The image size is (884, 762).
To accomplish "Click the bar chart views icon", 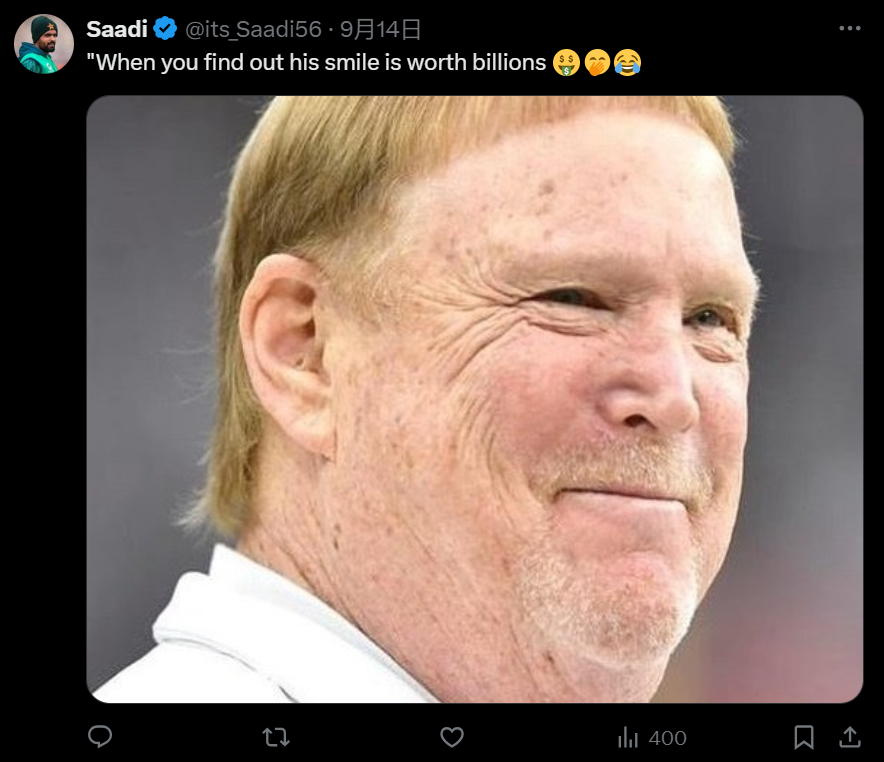I will click(x=627, y=737).
